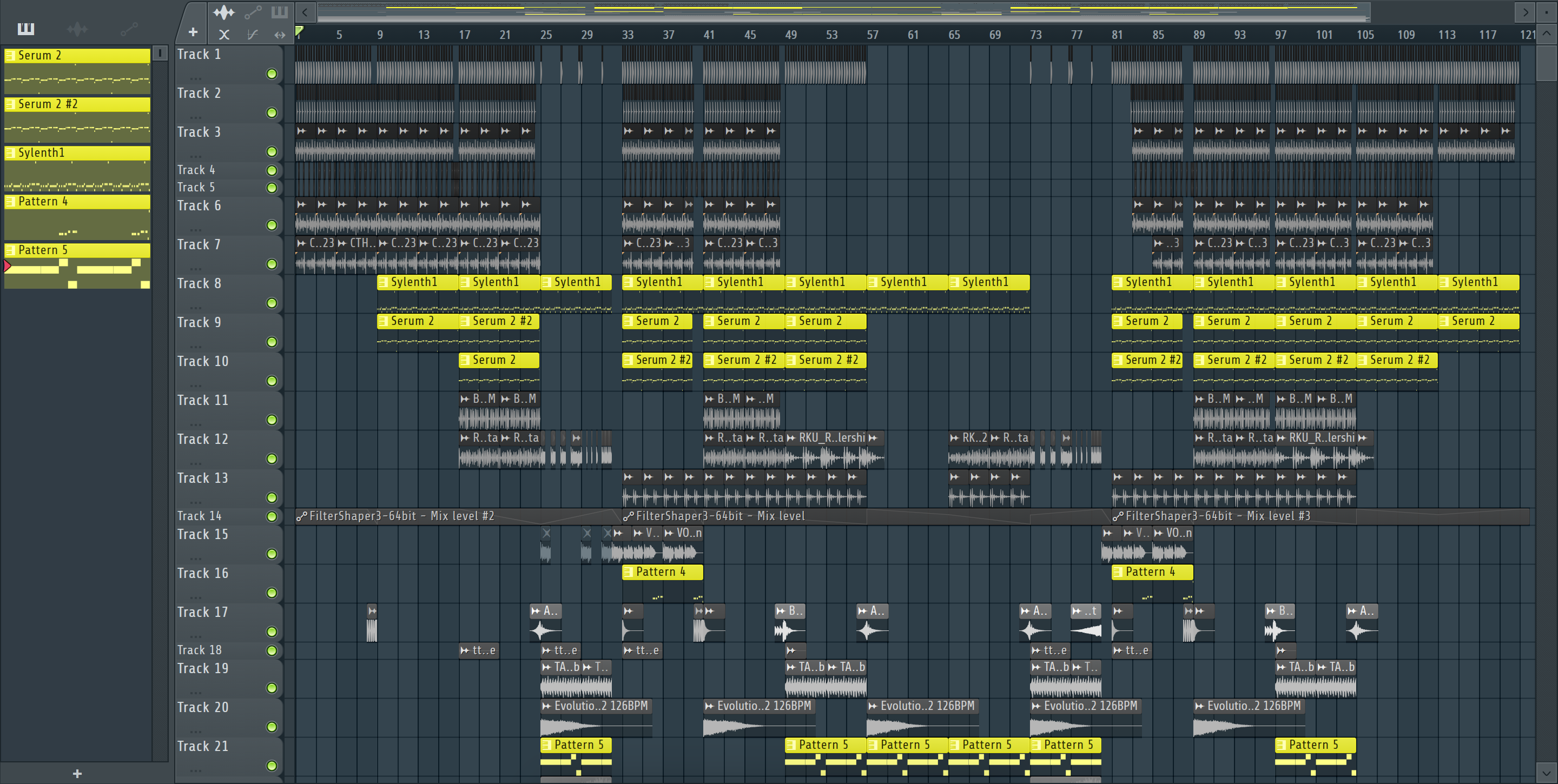Mute Track 5

pyautogui.click(x=272, y=188)
